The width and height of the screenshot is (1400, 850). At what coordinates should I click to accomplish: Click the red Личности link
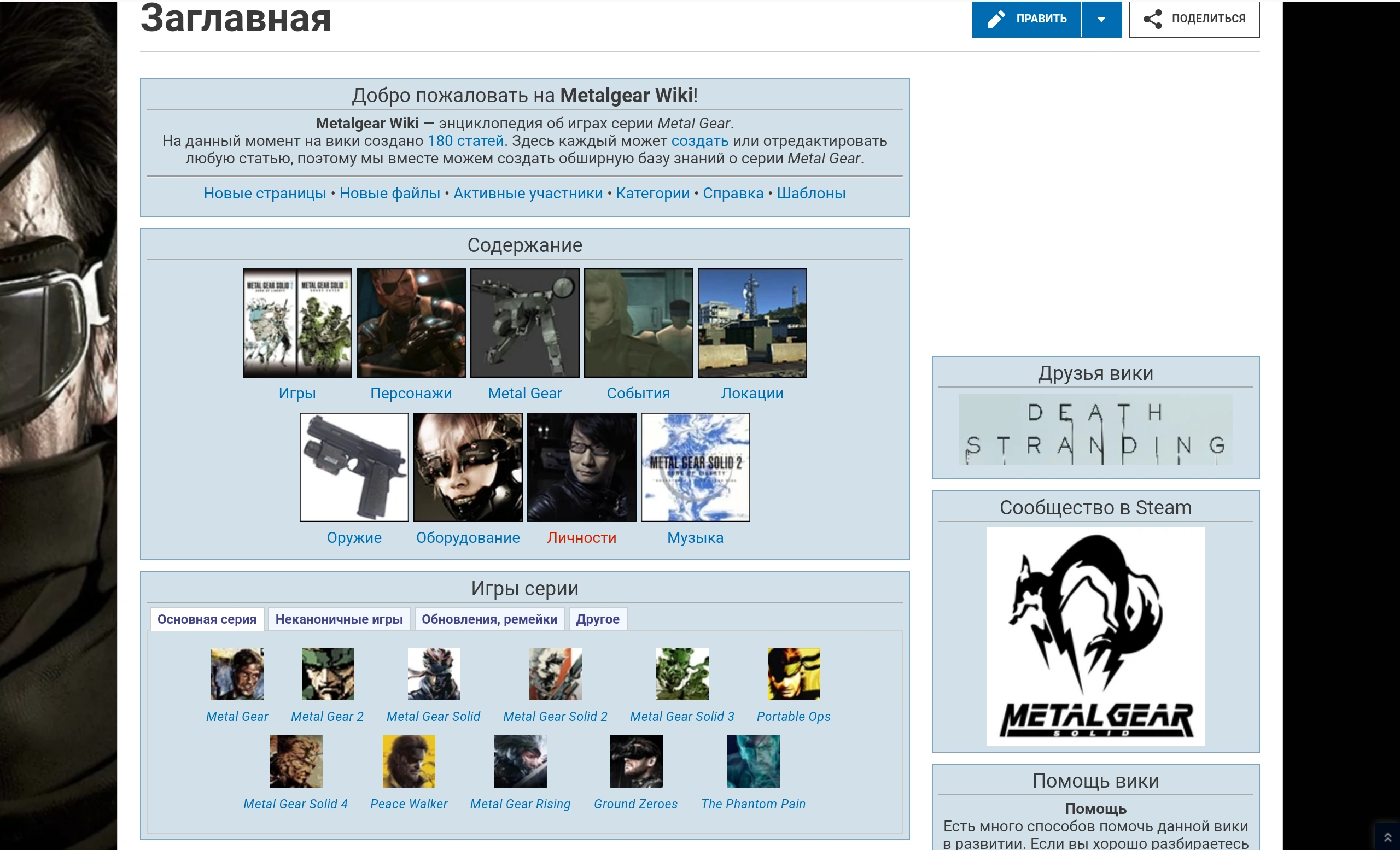[581, 537]
